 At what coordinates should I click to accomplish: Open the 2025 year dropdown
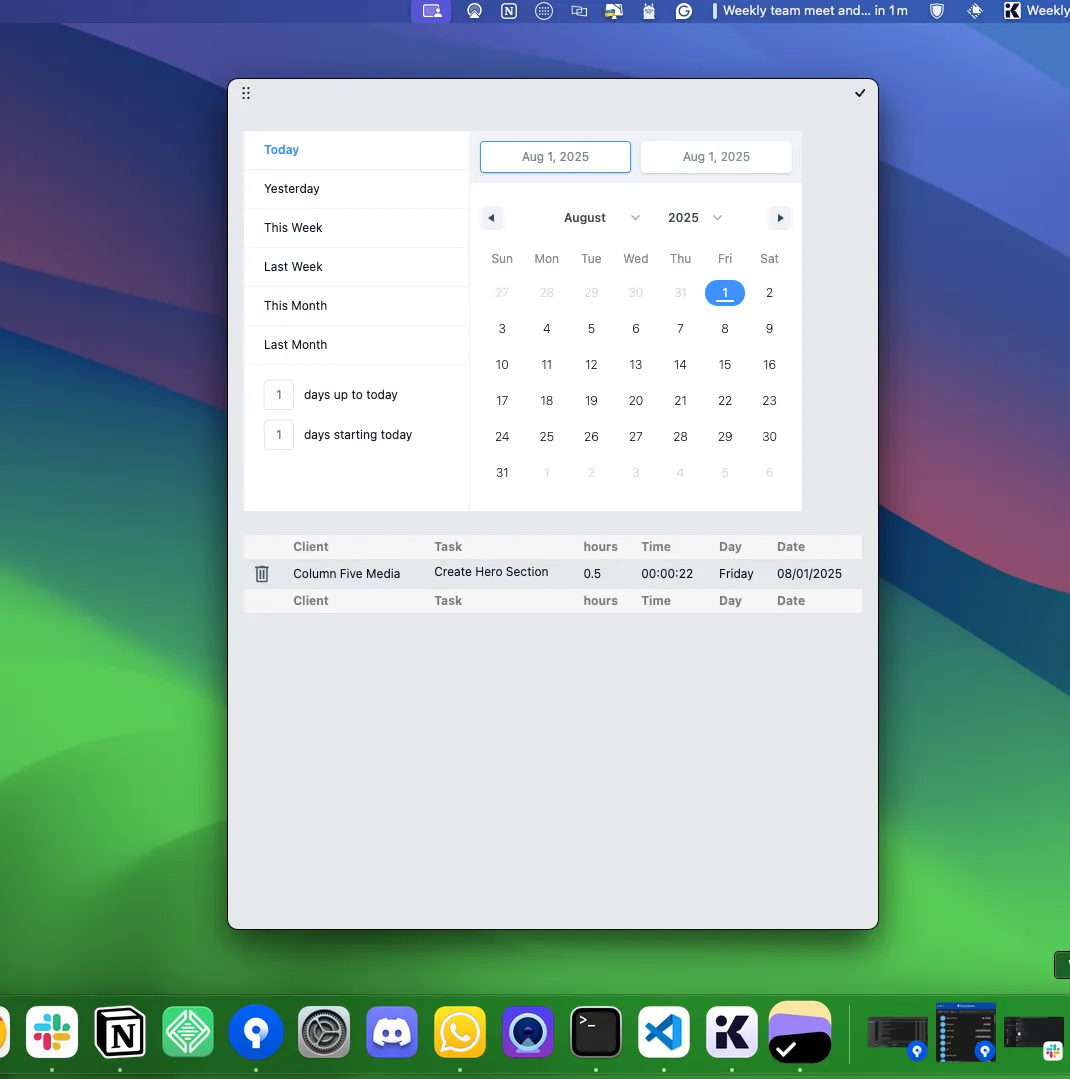(x=695, y=218)
